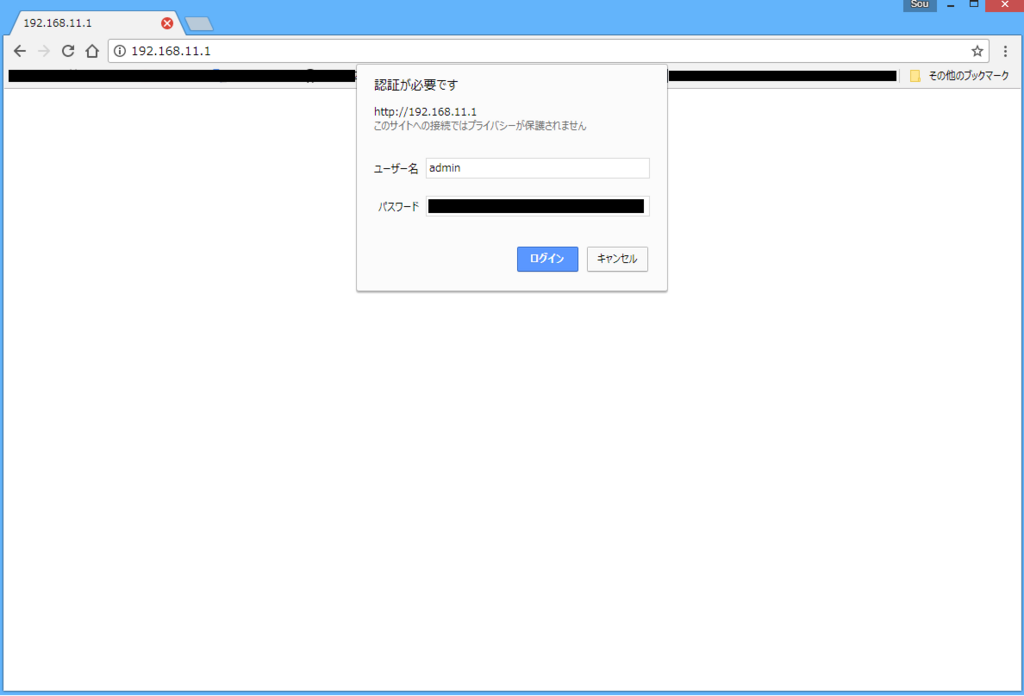Image resolution: width=1024 pixels, height=696 pixels.
Task: Click the address bar showing 192.168.11.1
Action: tap(549, 51)
